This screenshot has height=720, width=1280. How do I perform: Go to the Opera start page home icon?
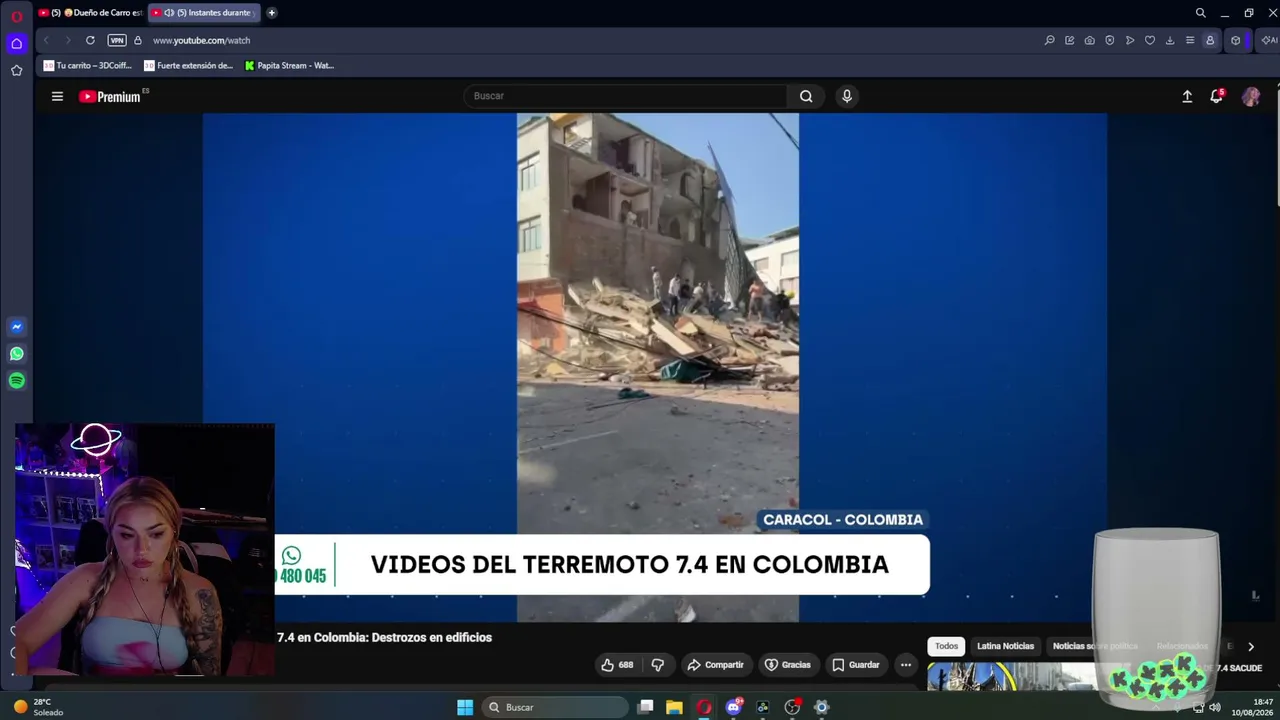(16, 43)
